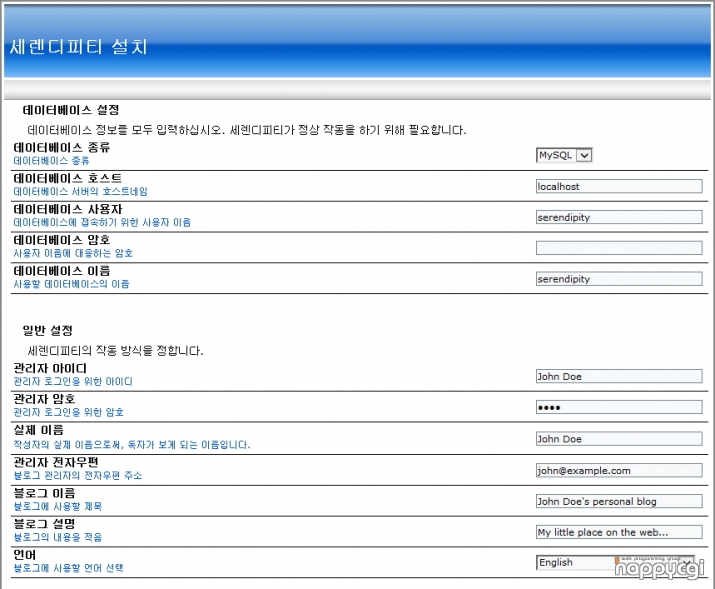Open the MySQL database type dropdown
This screenshot has height=589, width=715.
[x=564, y=155]
